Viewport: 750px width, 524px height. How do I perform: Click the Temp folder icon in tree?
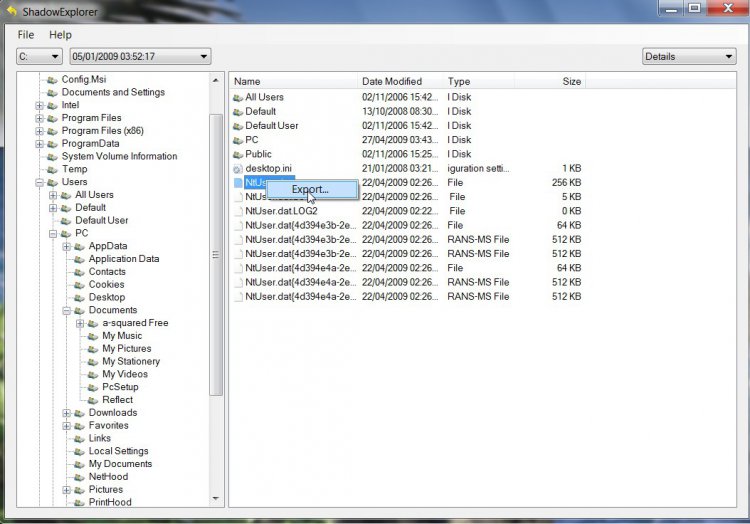[52, 170]
